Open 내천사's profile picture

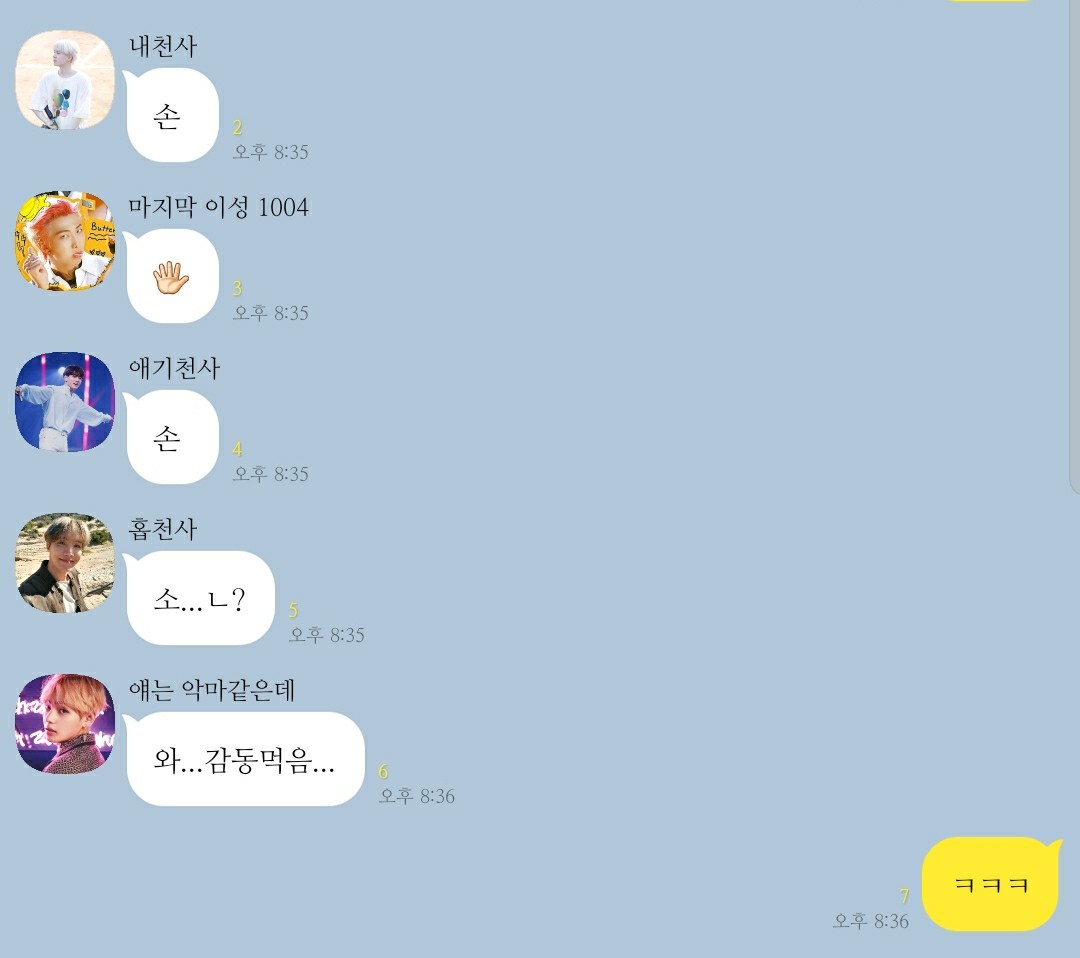click(x=65, y=80)
